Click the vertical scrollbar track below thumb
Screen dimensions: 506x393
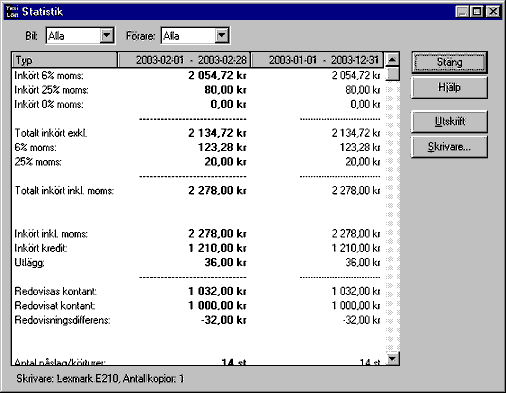click(x=392, y=217)
